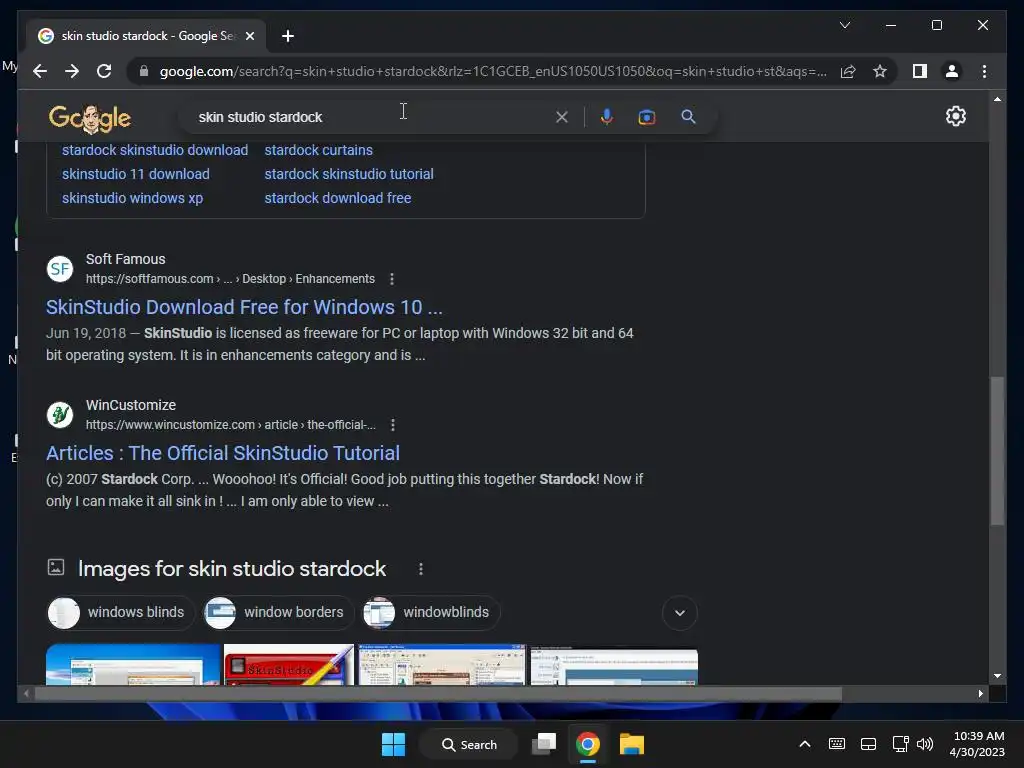Click the WinCustomize site favicon
The image size is (1024, 768).
click(59, 415)
